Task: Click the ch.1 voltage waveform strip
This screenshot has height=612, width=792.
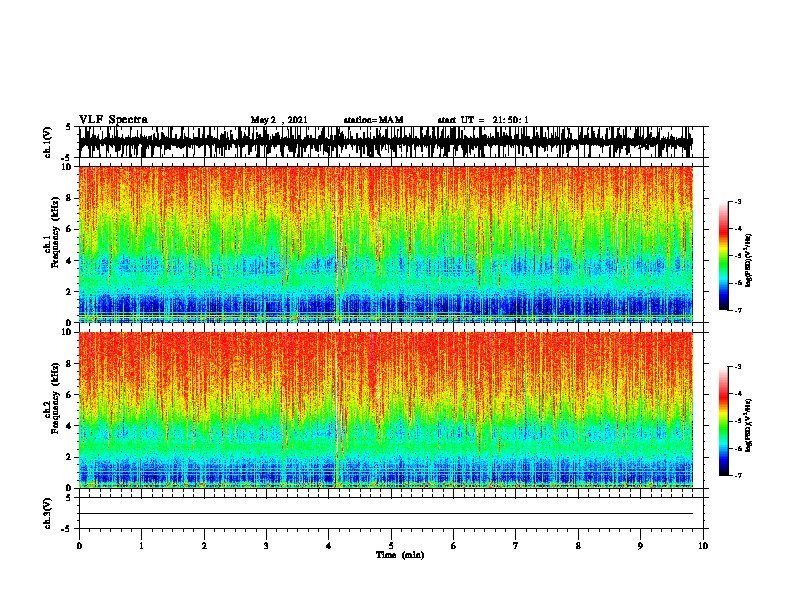Action: point(386,142)
